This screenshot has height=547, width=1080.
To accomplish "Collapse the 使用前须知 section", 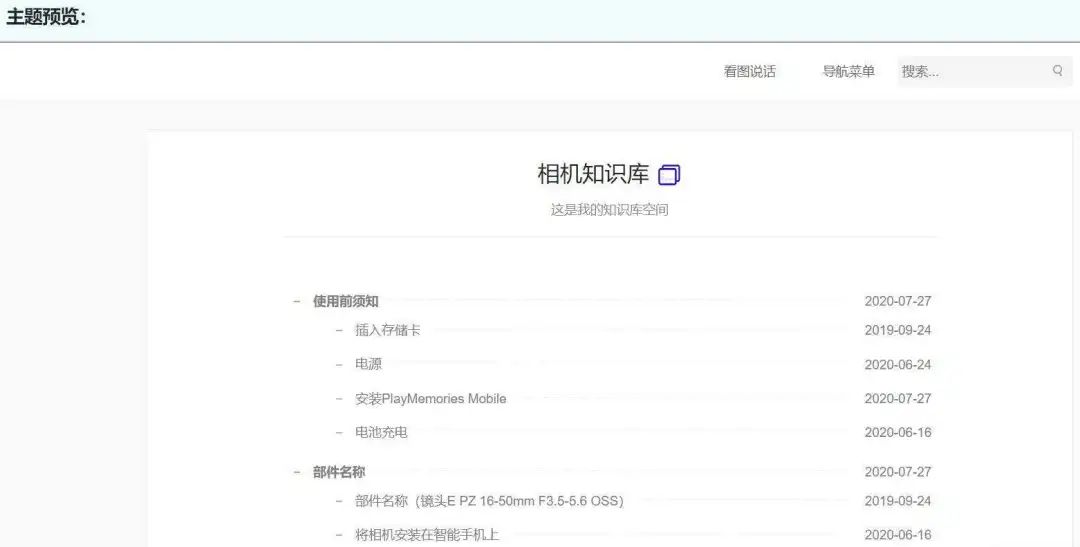I will 297,301.
